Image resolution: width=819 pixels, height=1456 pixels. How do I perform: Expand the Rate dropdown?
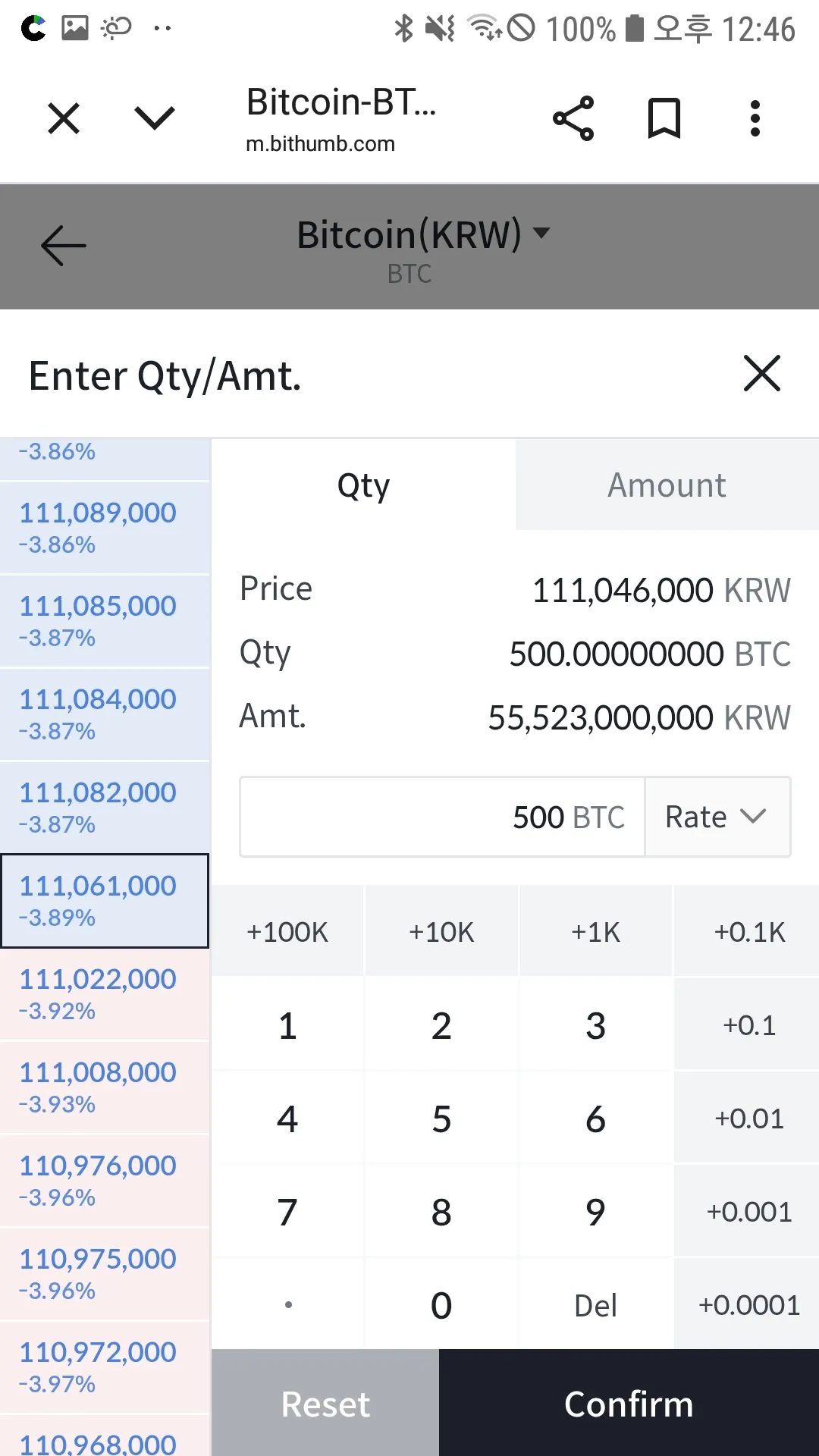click(717, 817)
